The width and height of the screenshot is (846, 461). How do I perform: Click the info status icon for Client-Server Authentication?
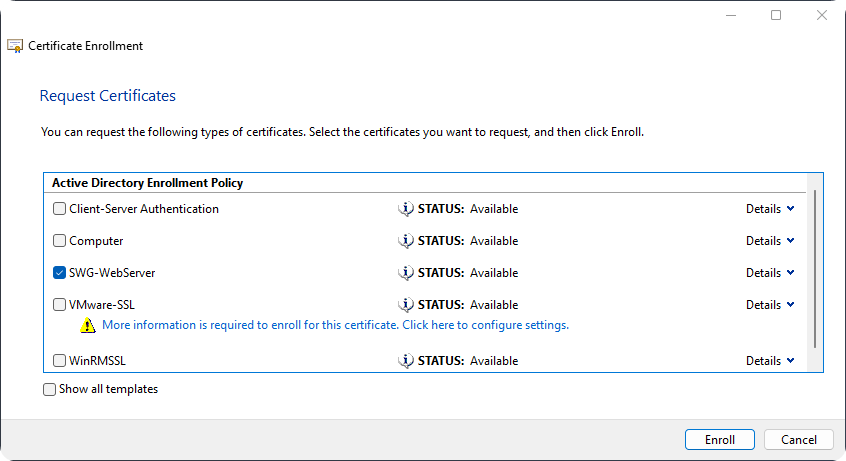(x=406, y=209)
